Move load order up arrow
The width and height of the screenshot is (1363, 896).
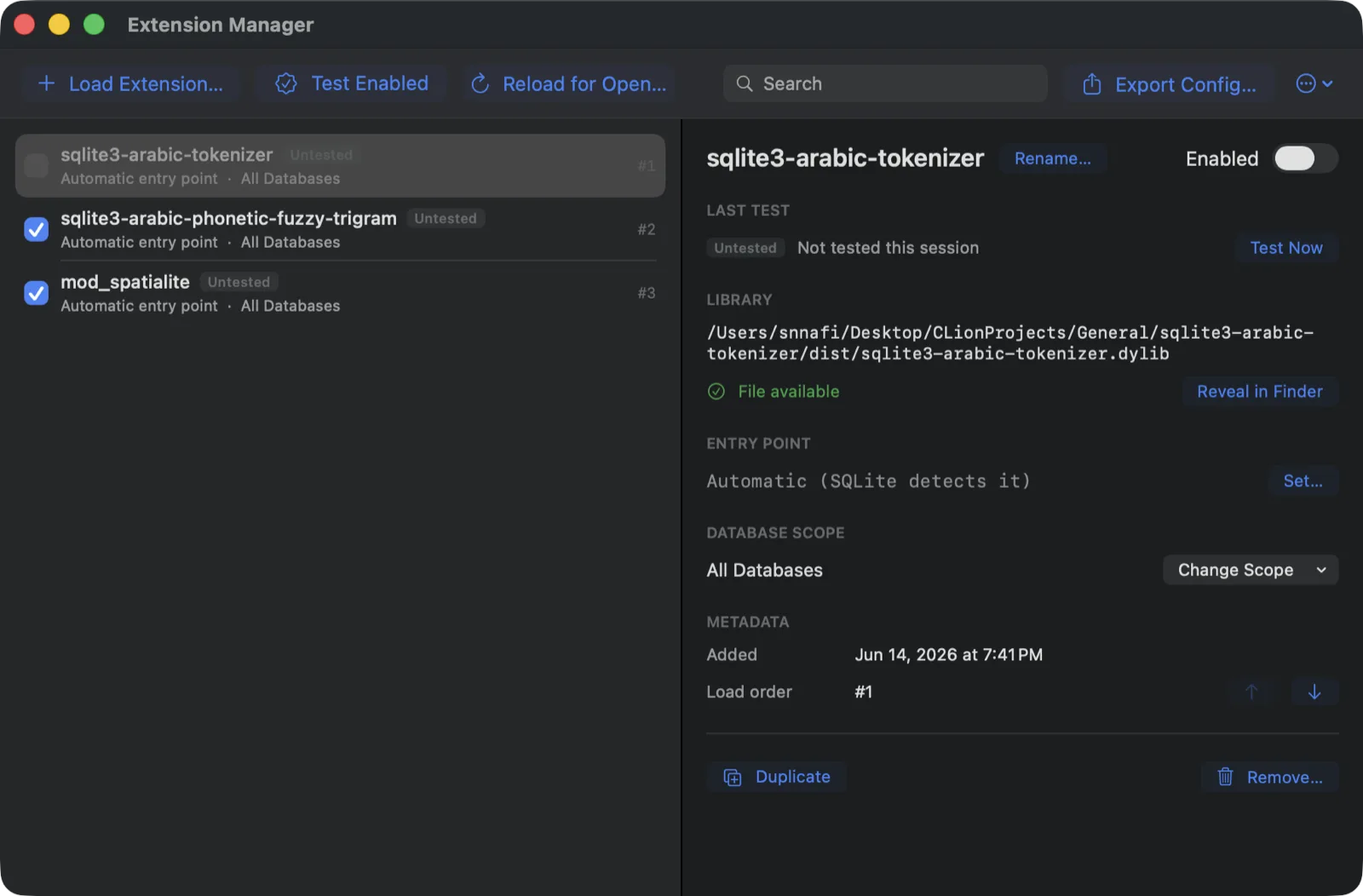[x=1251, y=692]
